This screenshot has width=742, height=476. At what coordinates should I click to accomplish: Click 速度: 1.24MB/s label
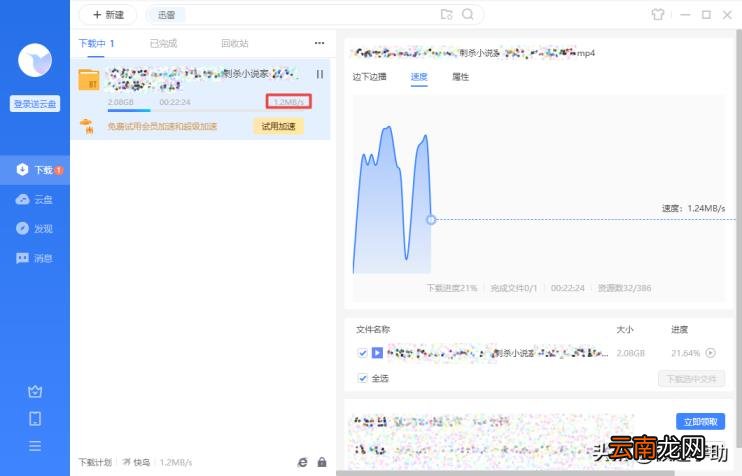[x=693, y=208]
